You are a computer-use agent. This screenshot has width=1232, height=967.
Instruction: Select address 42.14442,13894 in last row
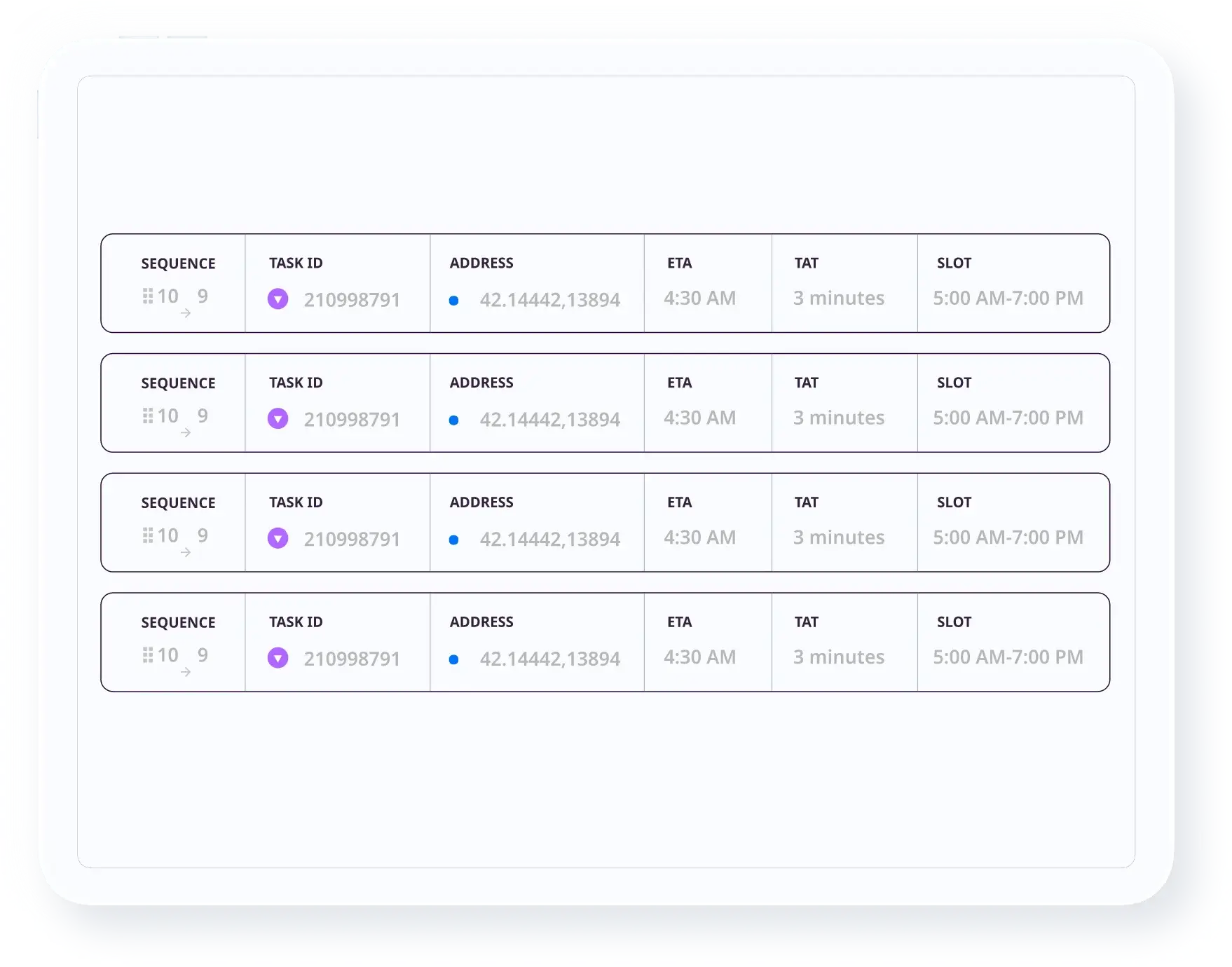(549, 659)
